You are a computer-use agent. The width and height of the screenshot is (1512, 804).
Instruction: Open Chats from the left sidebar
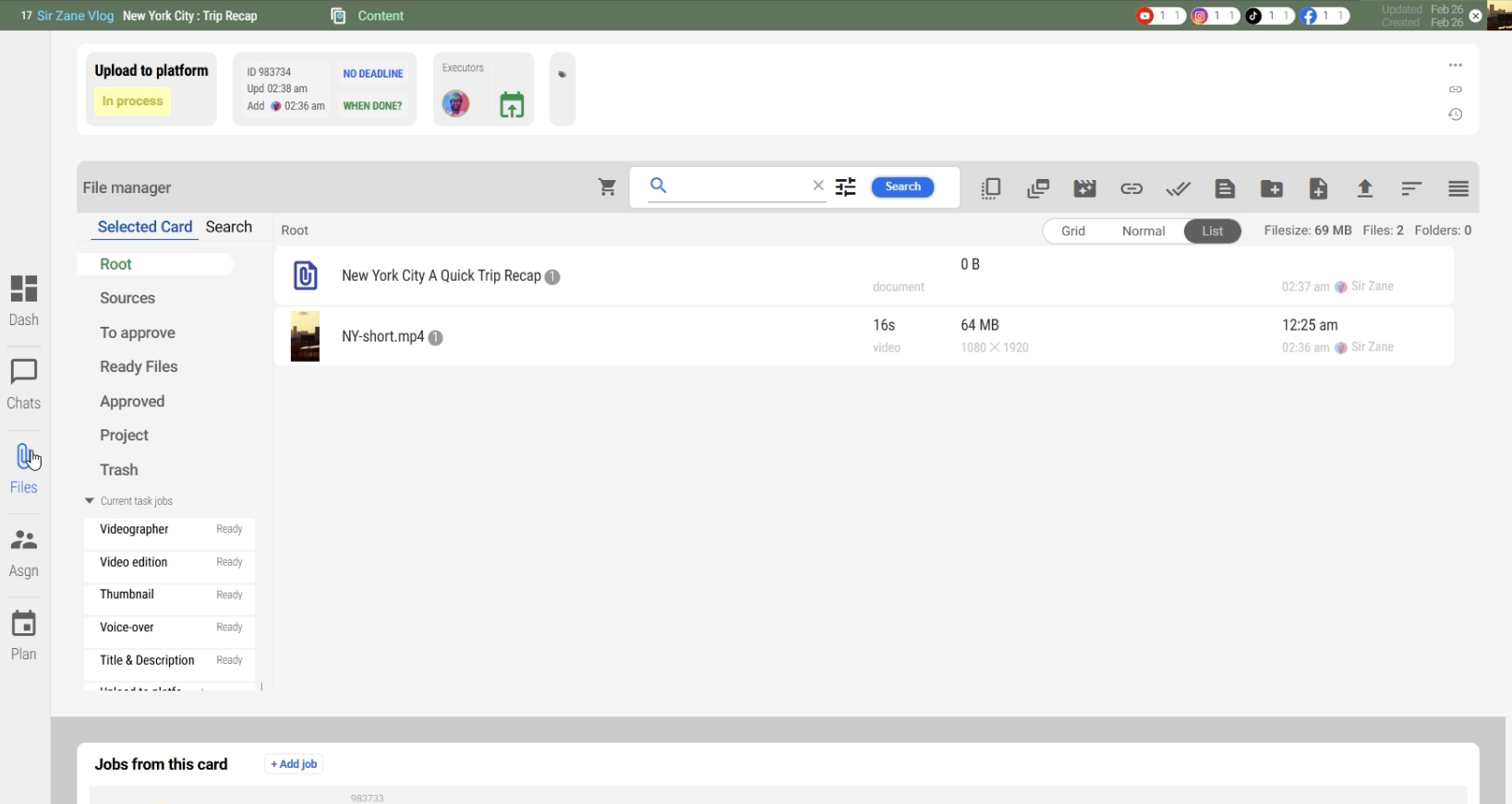24,384
